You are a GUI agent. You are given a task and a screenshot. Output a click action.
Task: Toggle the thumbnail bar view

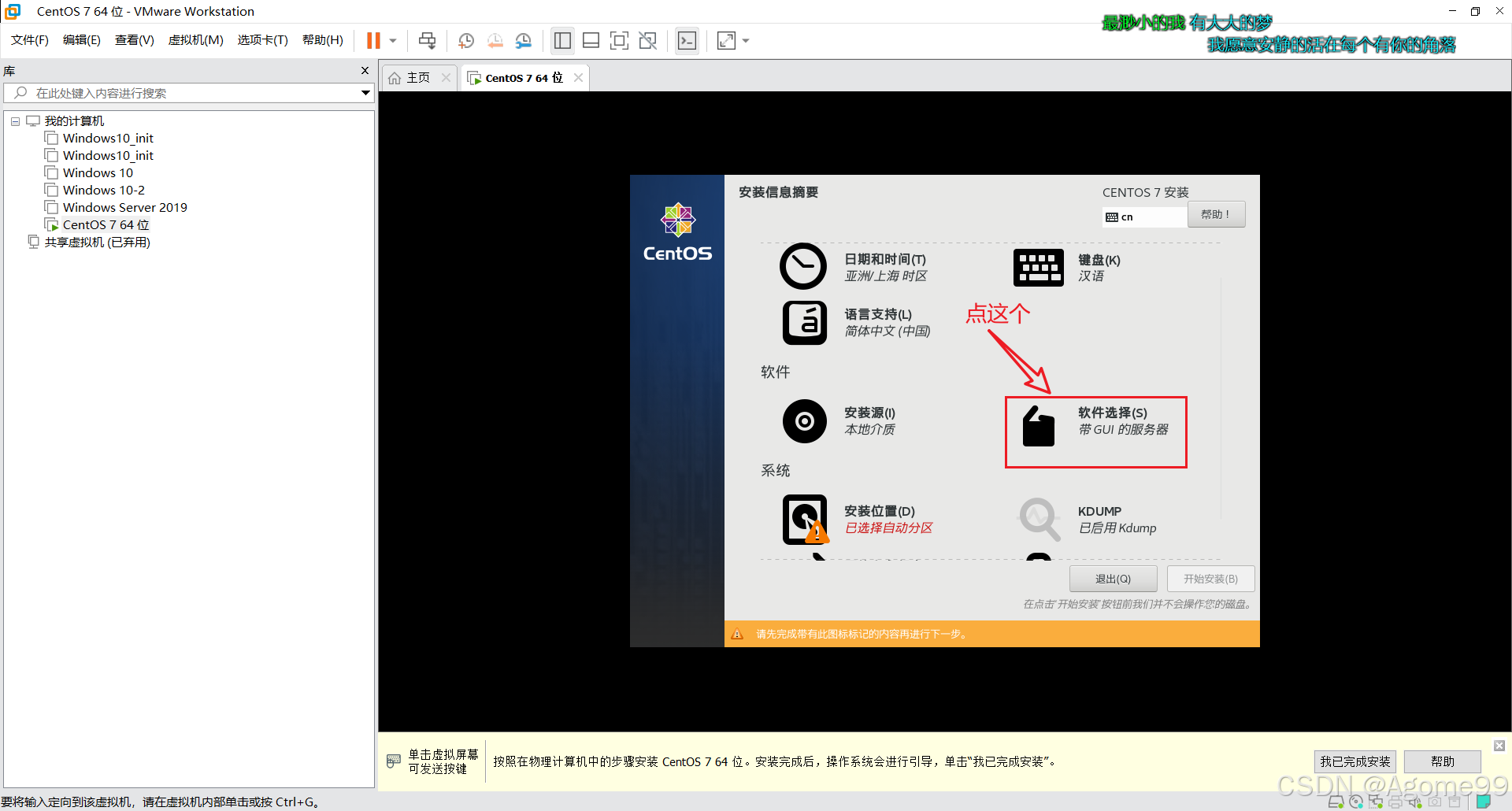591,40
